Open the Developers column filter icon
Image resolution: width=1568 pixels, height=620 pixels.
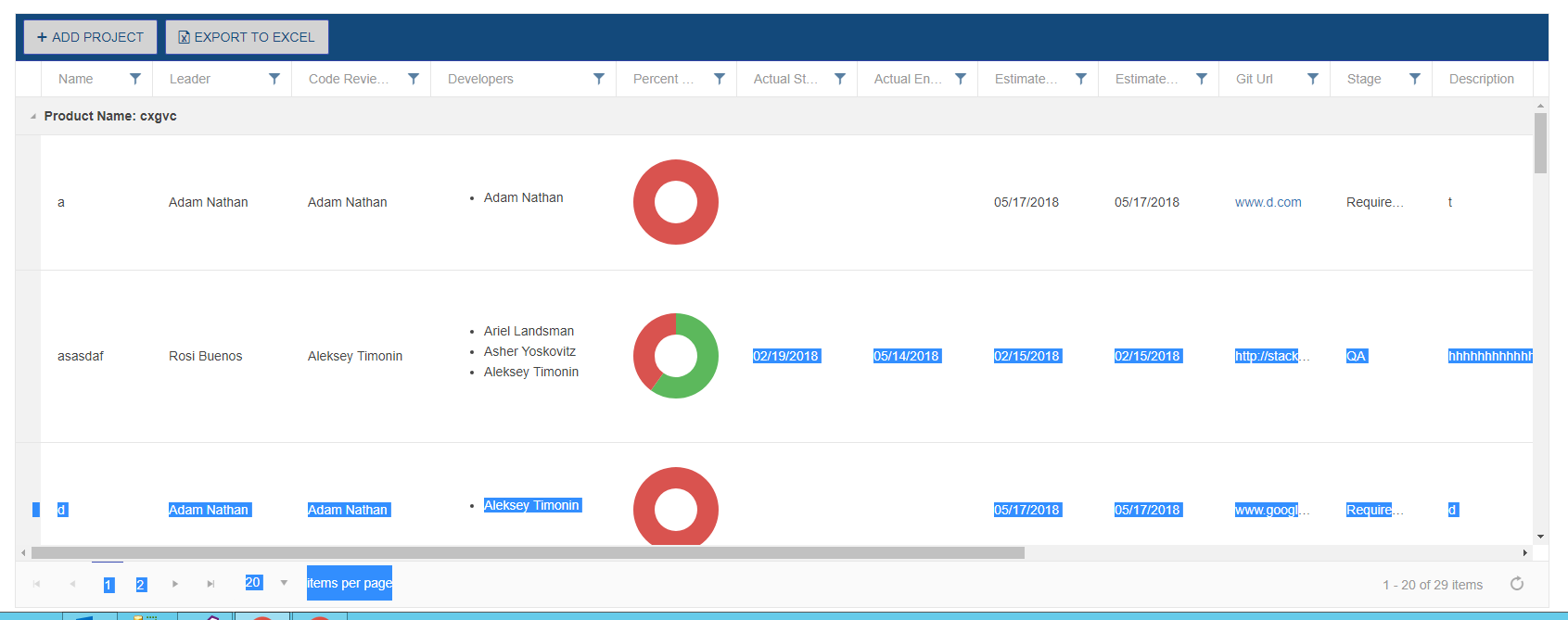pyautogui.click(x=599, y=79)
